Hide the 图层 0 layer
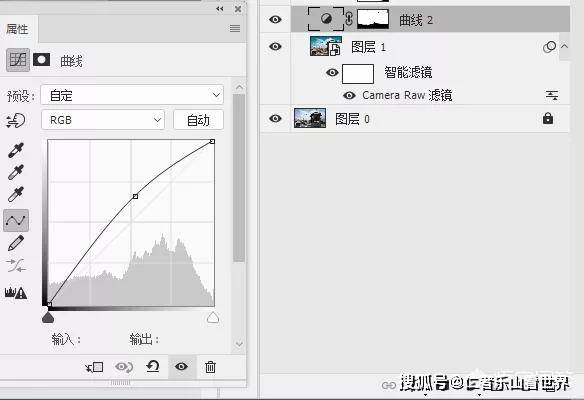 (275, 118)
